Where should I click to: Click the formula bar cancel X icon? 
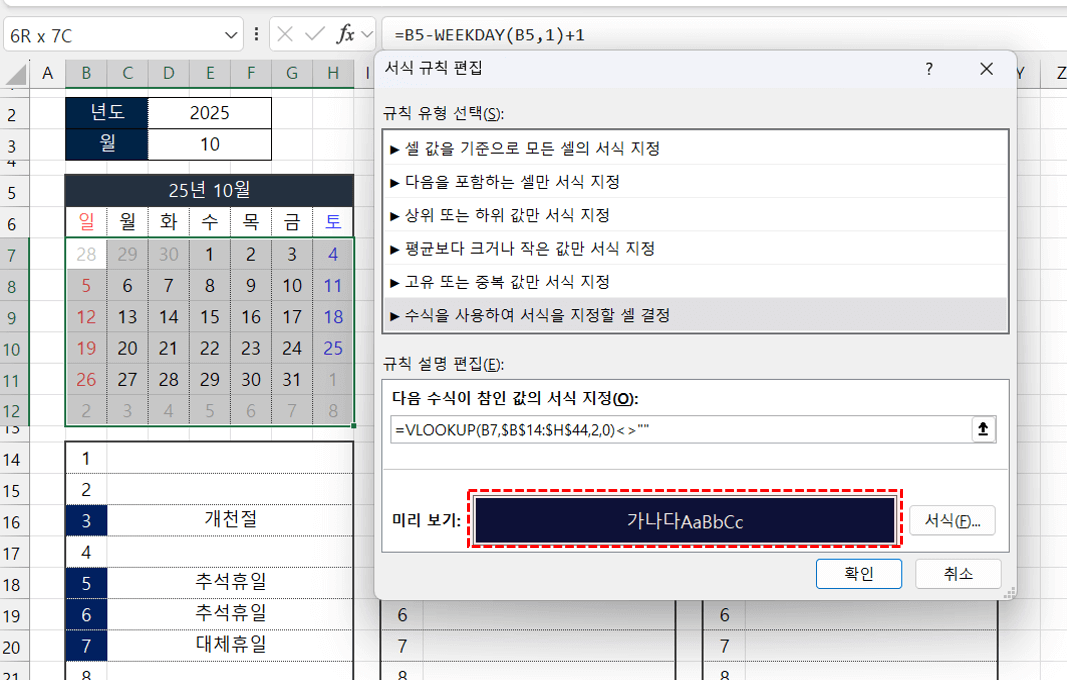point(285,35)
